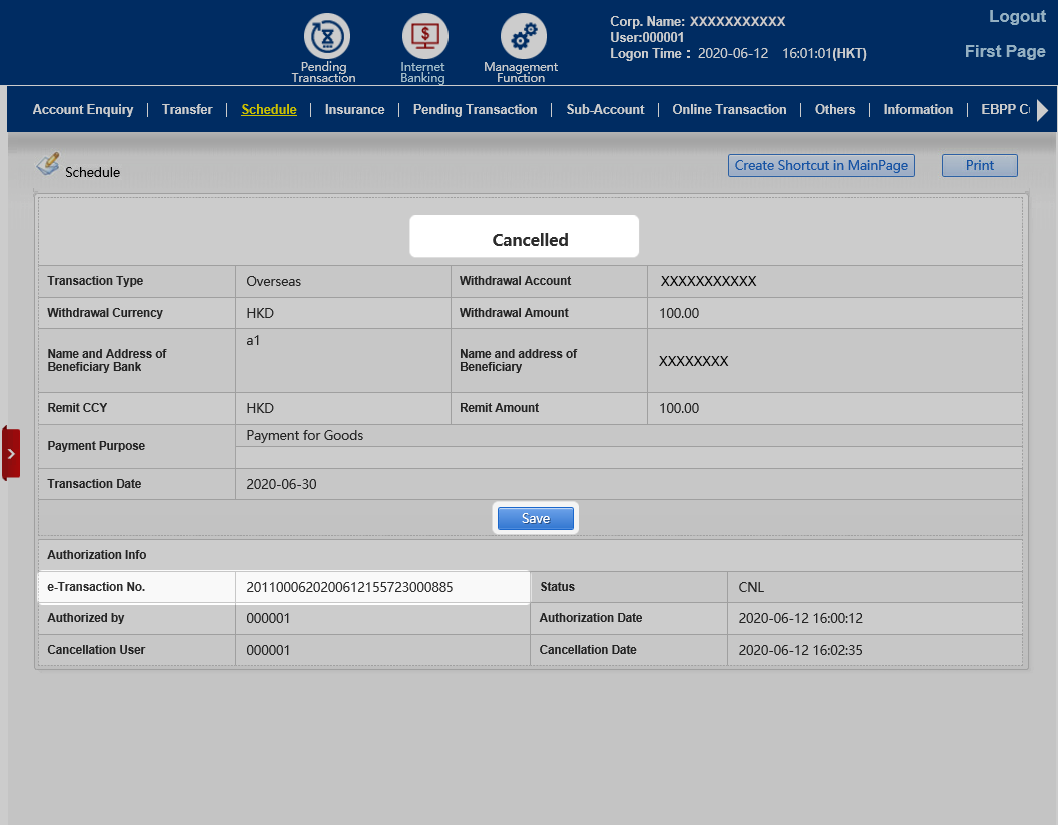Select the Information menu item

pyautogui.click(x=918, y=110)
